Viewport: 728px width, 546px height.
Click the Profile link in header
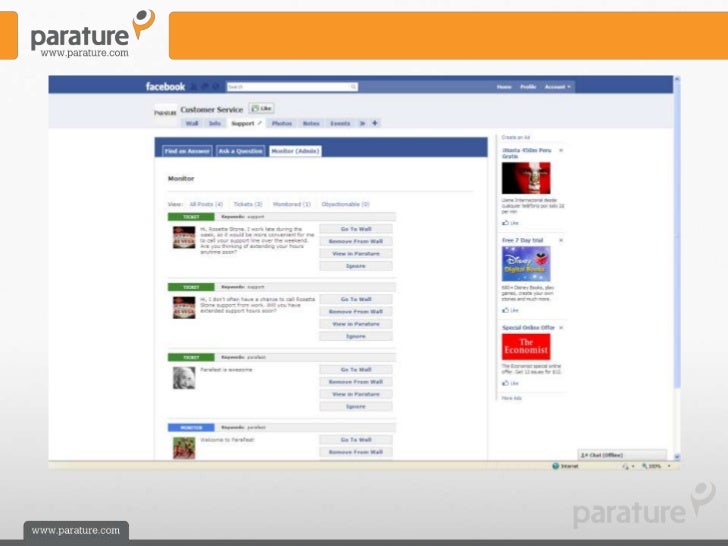point(528,87)
